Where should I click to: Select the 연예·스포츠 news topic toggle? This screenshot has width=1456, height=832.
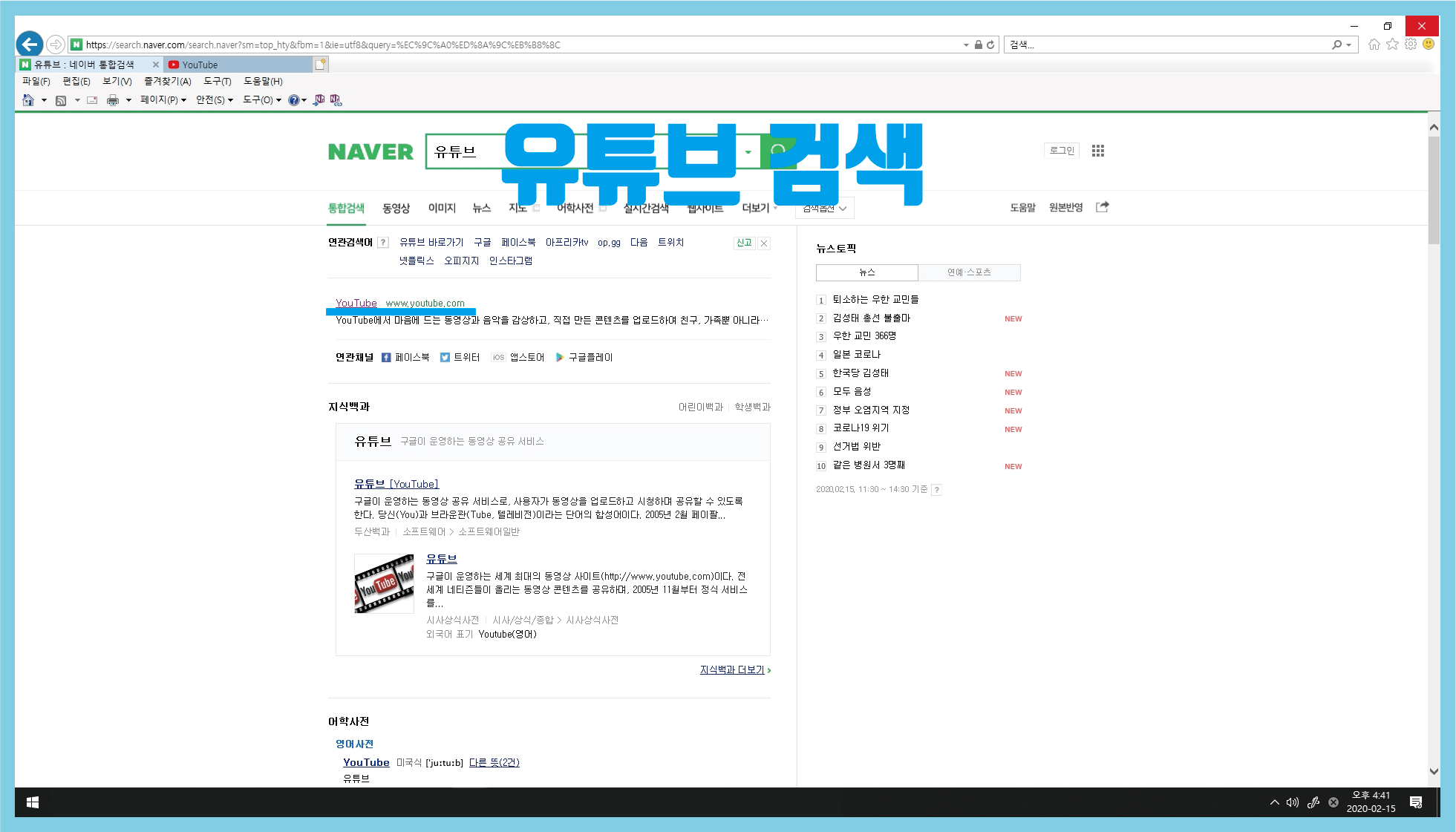pos(969,272)
